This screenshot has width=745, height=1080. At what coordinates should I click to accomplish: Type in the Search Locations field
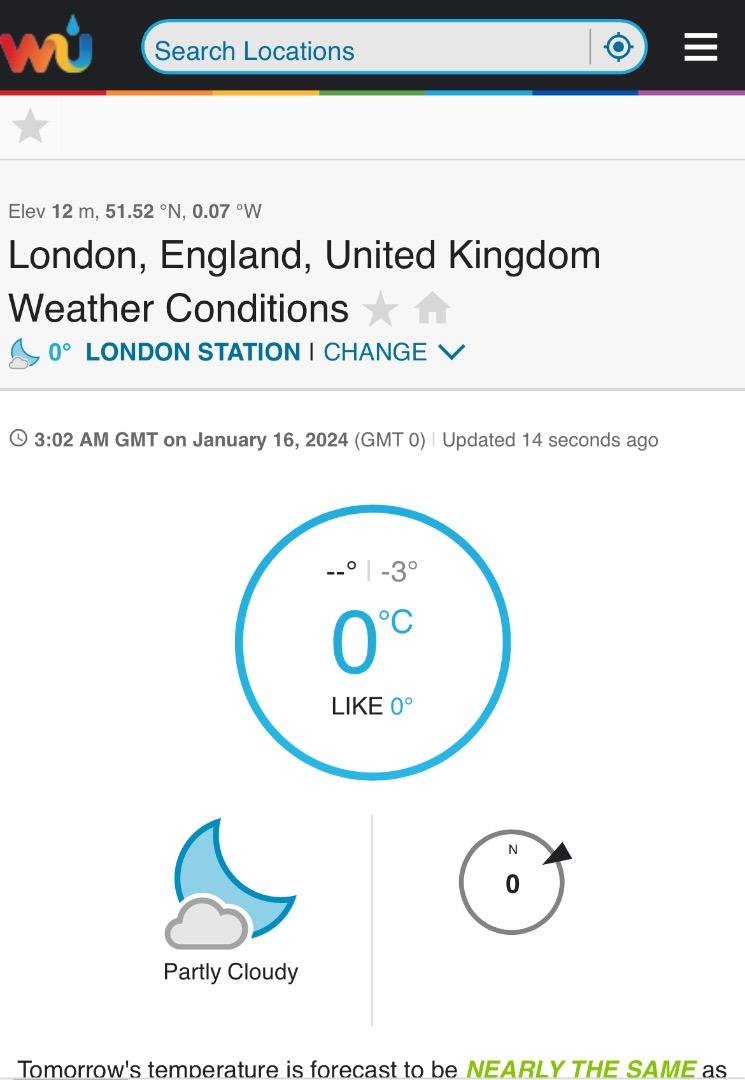click(x=365, y=50)
